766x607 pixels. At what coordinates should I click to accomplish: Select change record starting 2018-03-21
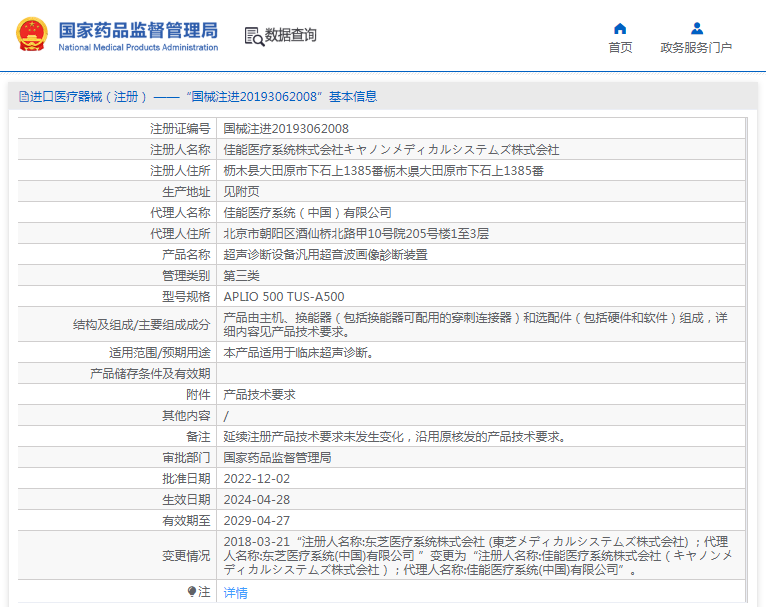pos(478,556)
